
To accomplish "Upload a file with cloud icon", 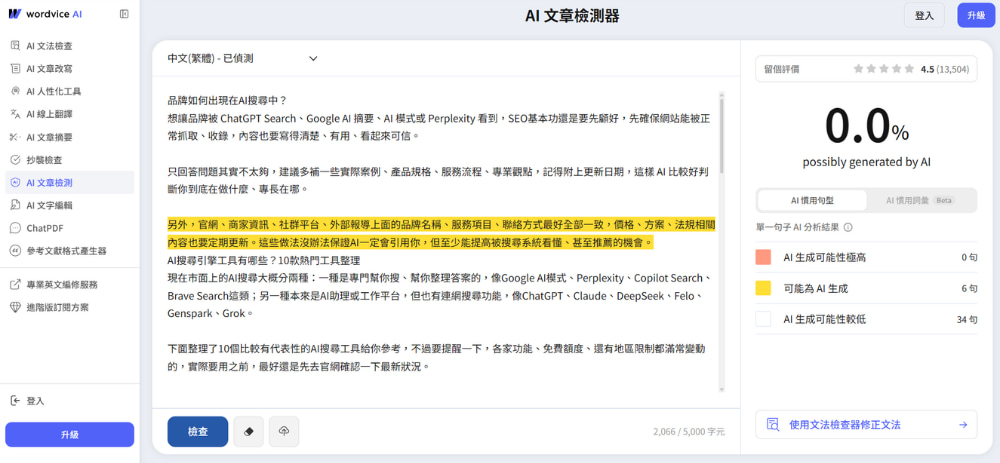I will pyautogui.click(x=284, y=432).
